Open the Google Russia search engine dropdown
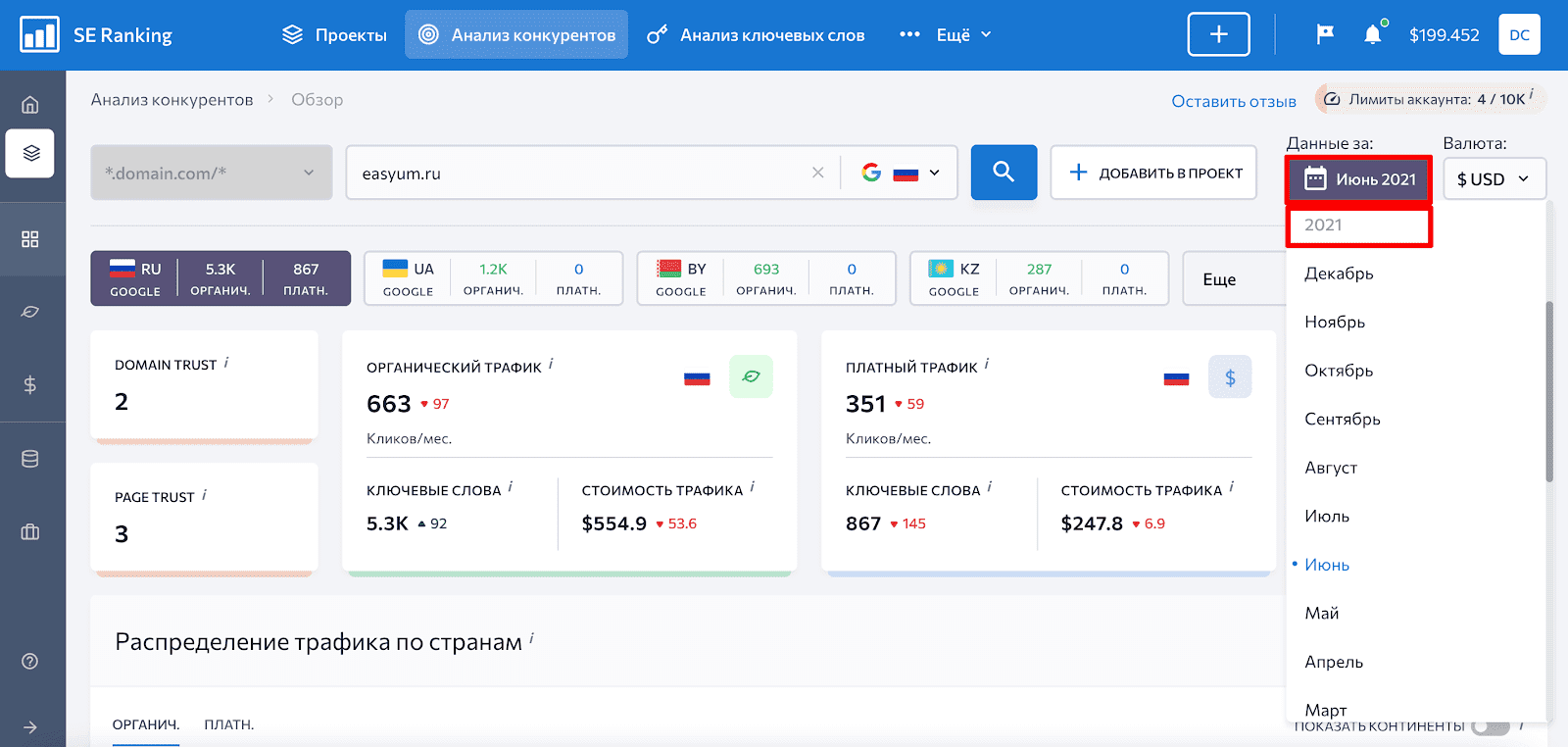The image size is (1568, 747). coord(900,173)
